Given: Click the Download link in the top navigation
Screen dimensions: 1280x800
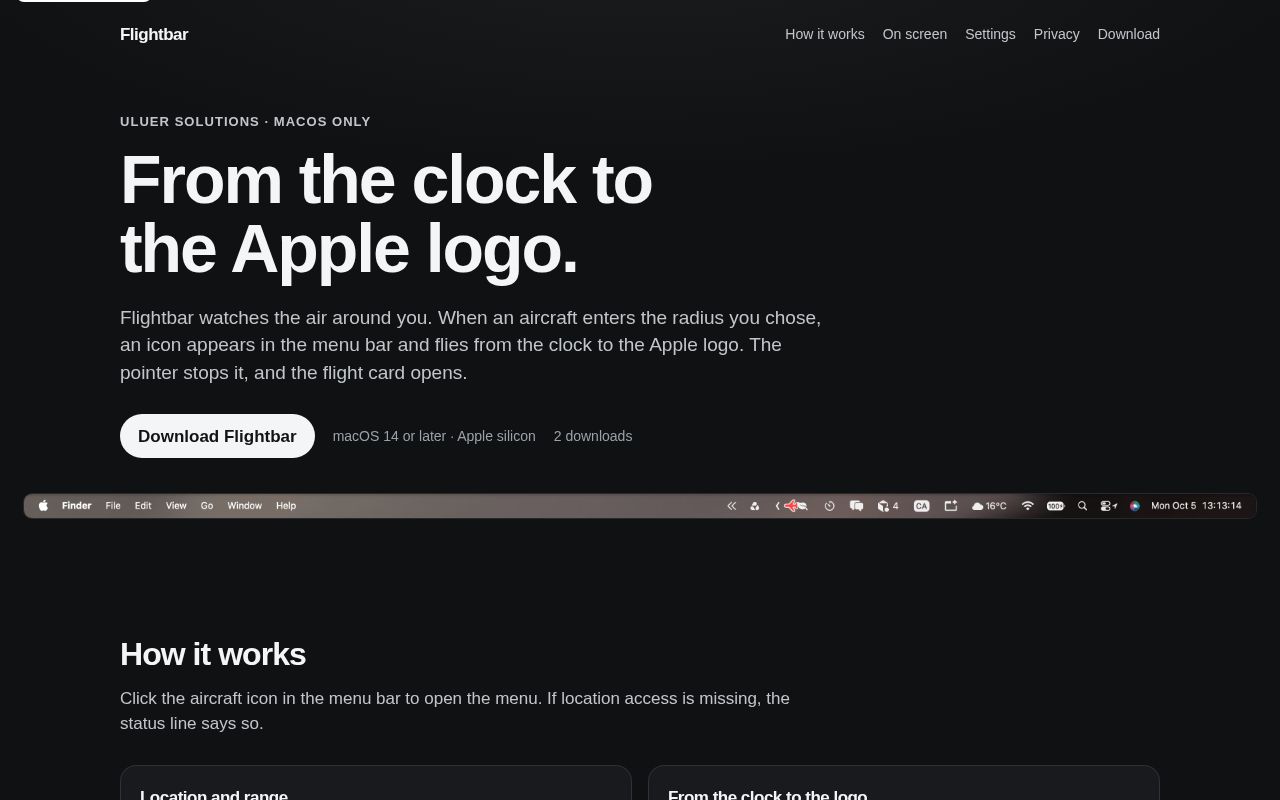Looking at the screenshot, I should 1129,34.
